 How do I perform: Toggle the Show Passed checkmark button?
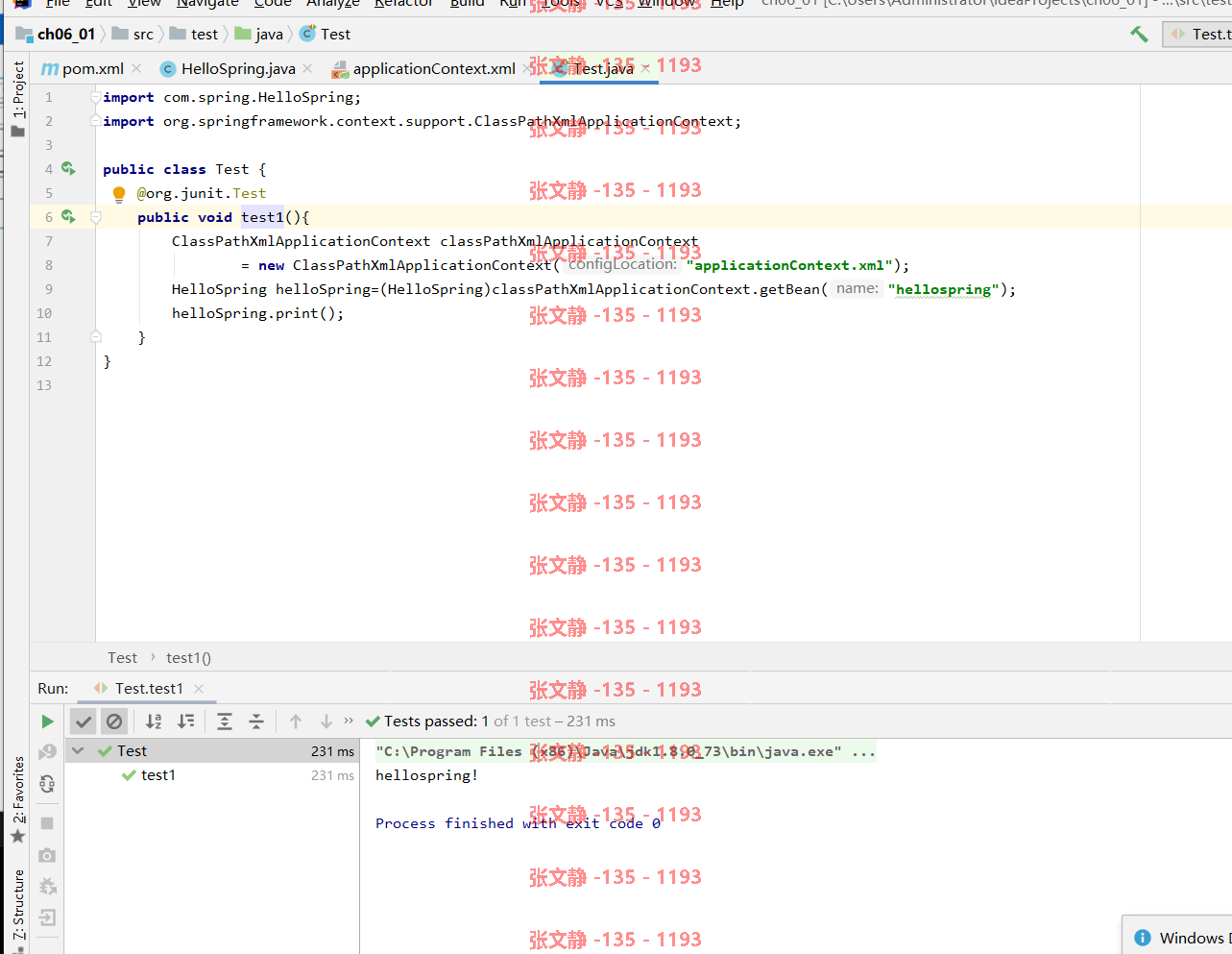84,722
